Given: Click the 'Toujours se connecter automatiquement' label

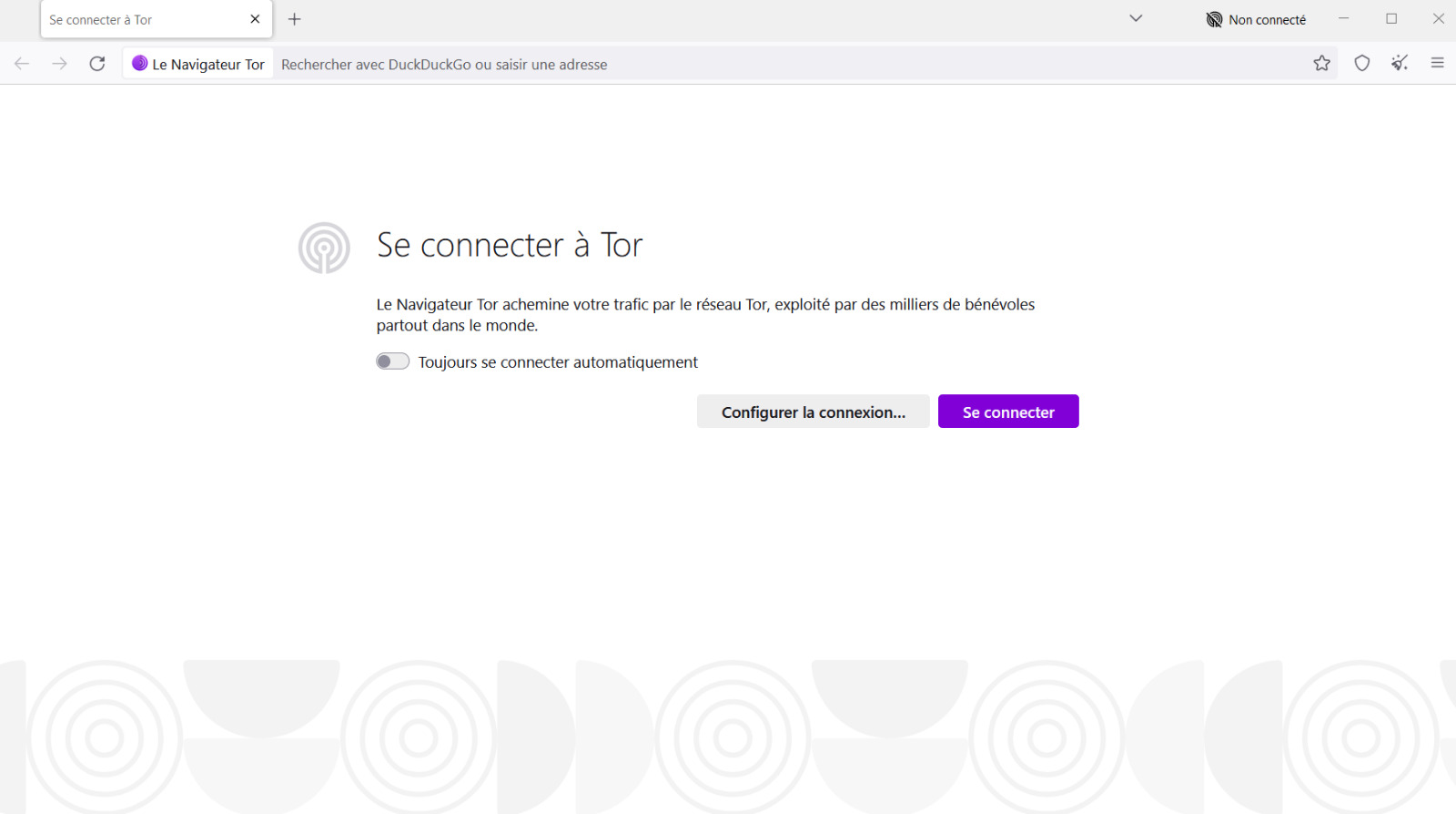Looking at the screenshot, I should point(558,362).
